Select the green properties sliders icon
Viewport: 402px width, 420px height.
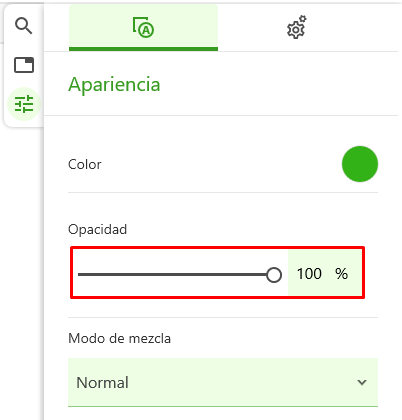(24, 104)
